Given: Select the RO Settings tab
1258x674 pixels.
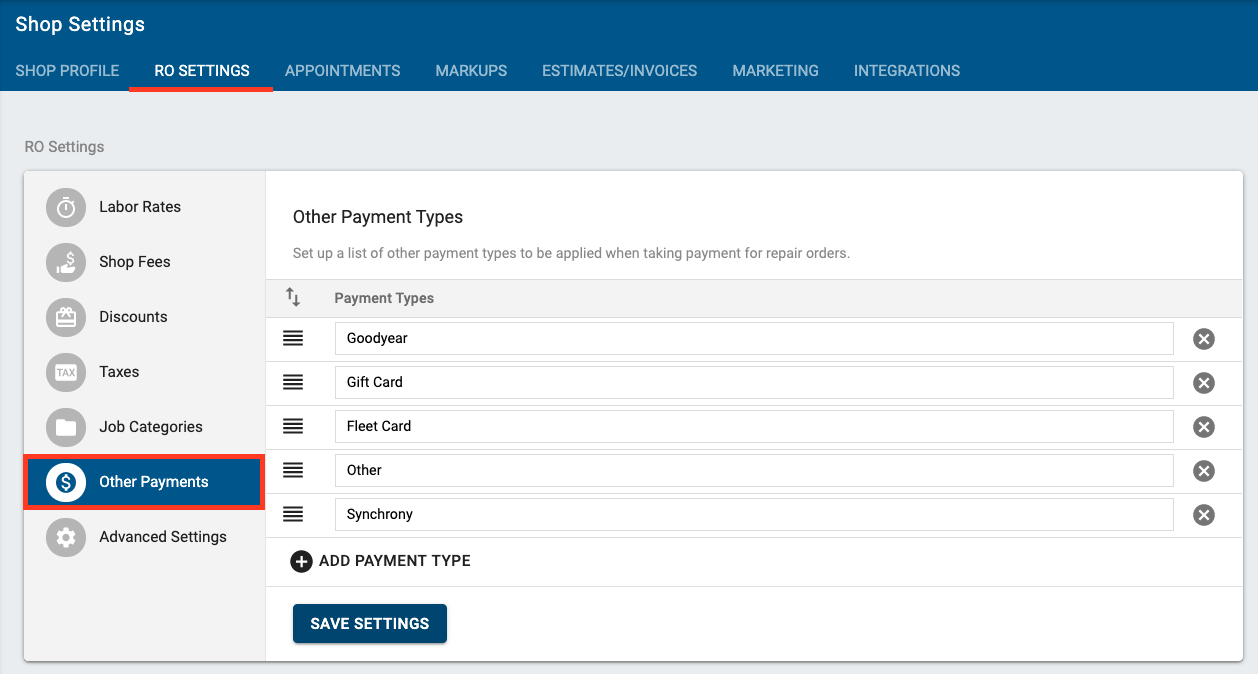Looking at the screenshot, I should [202, 71].
